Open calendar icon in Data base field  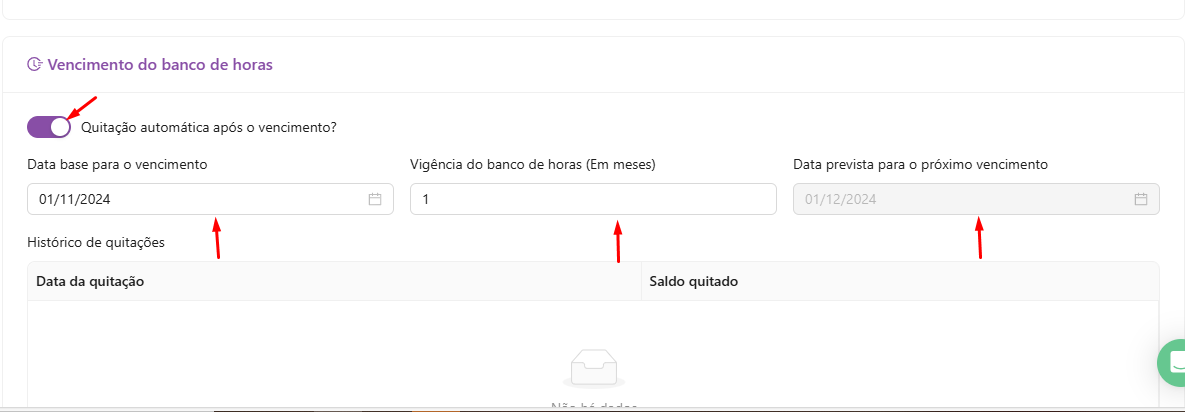coord(375,199)
